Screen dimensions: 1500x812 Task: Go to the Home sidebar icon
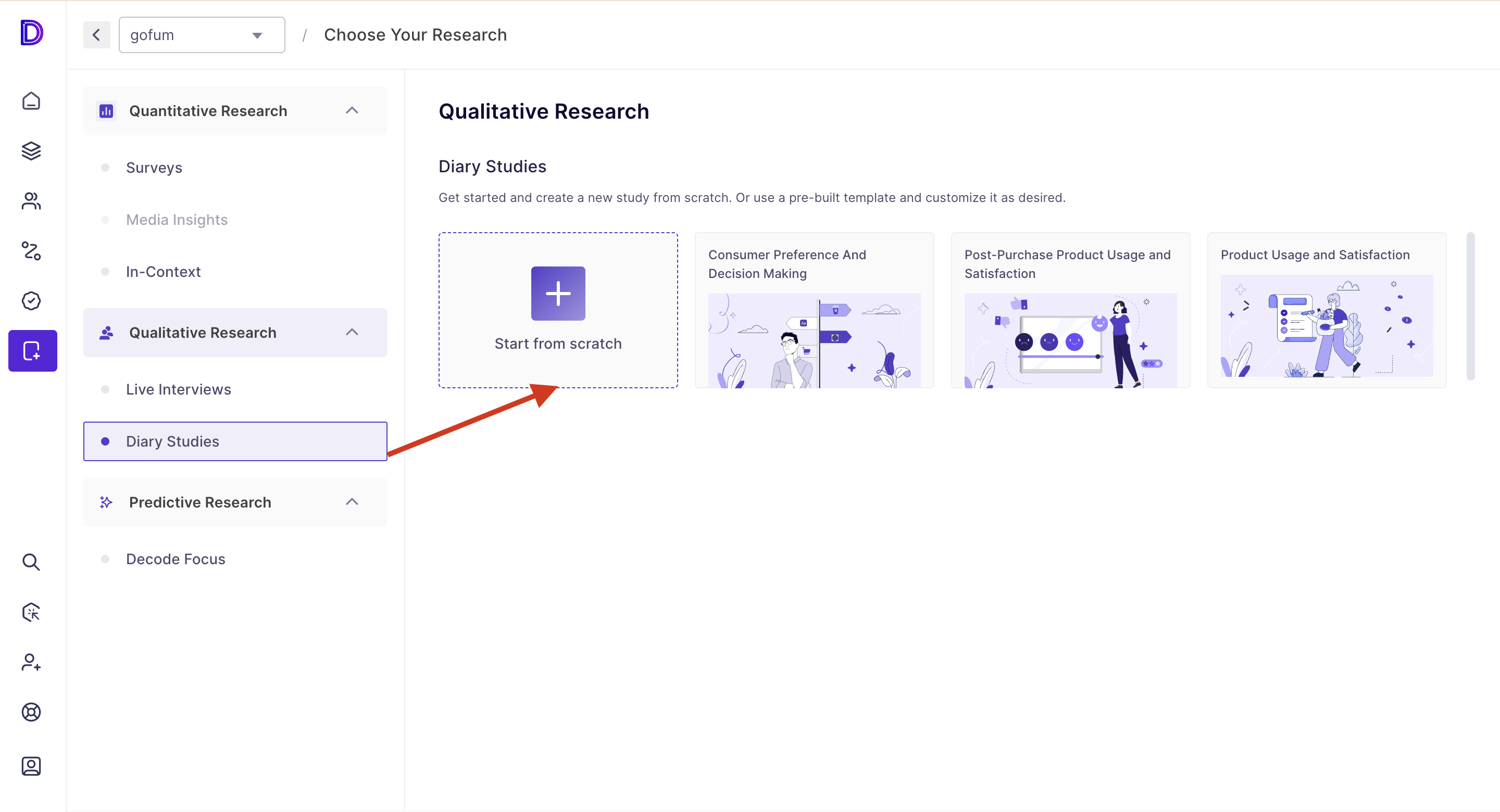tap(31, 102)
